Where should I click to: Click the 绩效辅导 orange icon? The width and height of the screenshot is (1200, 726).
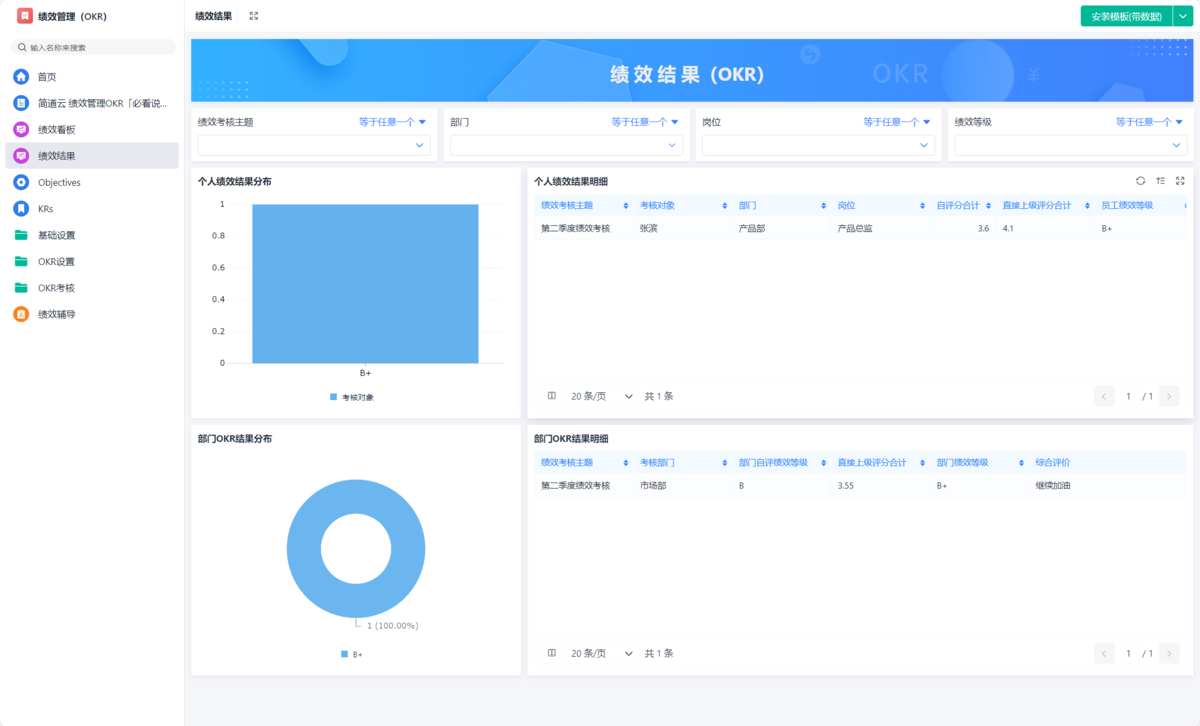pyautogui.click(x=21, y=314)
